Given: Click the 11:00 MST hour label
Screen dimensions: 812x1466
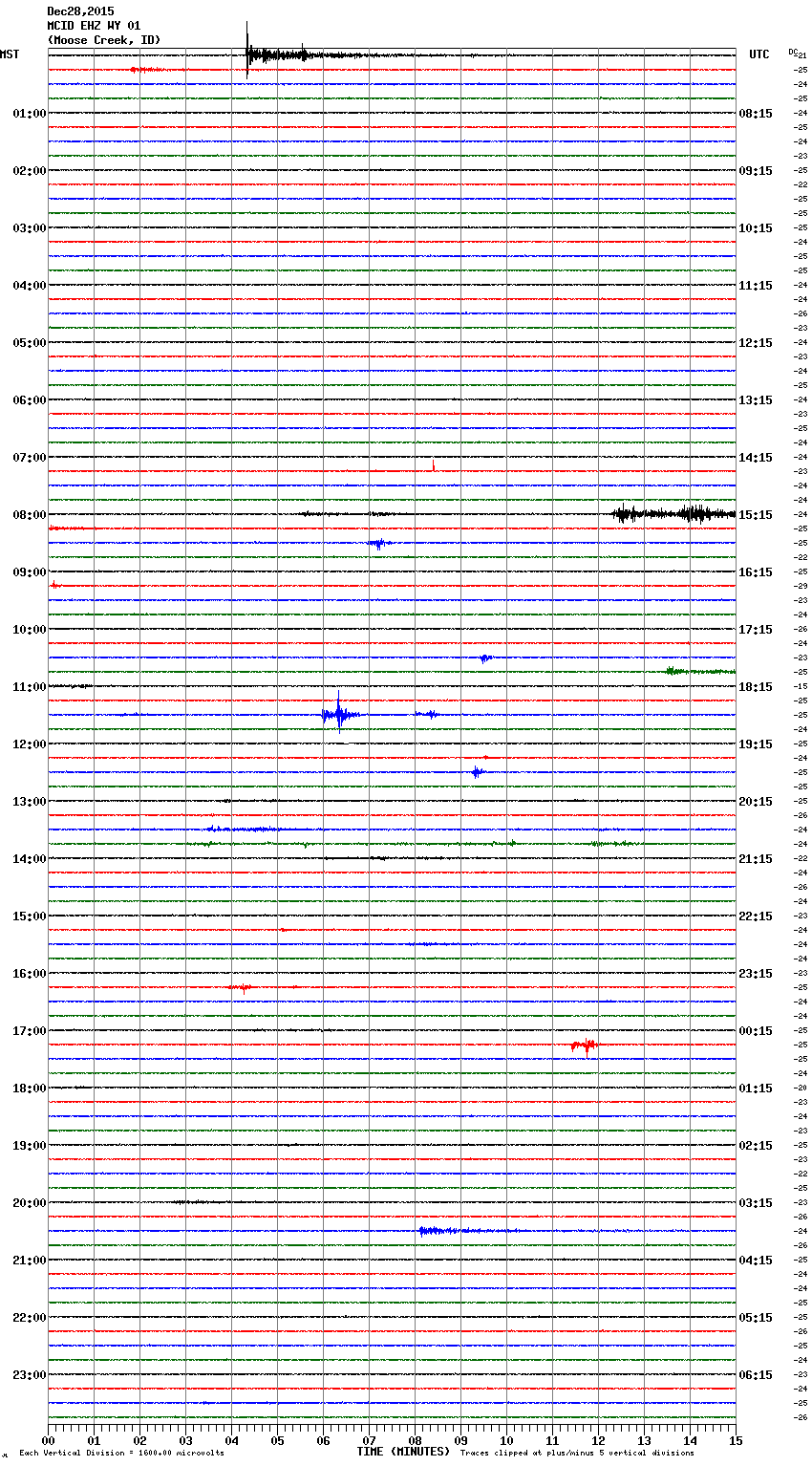Looking at the screenshot, I should click(30, 686).
